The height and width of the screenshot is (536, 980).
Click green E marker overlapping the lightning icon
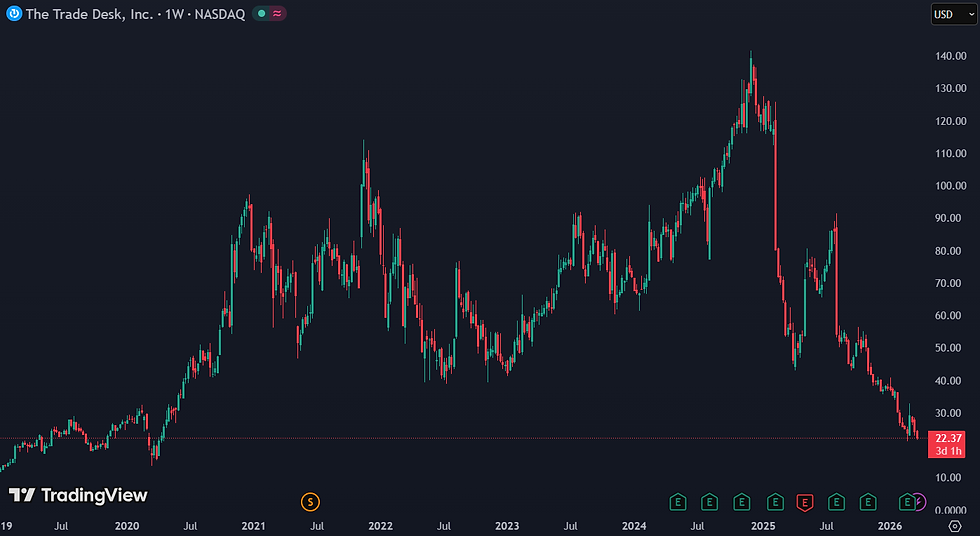click(906, 502)
